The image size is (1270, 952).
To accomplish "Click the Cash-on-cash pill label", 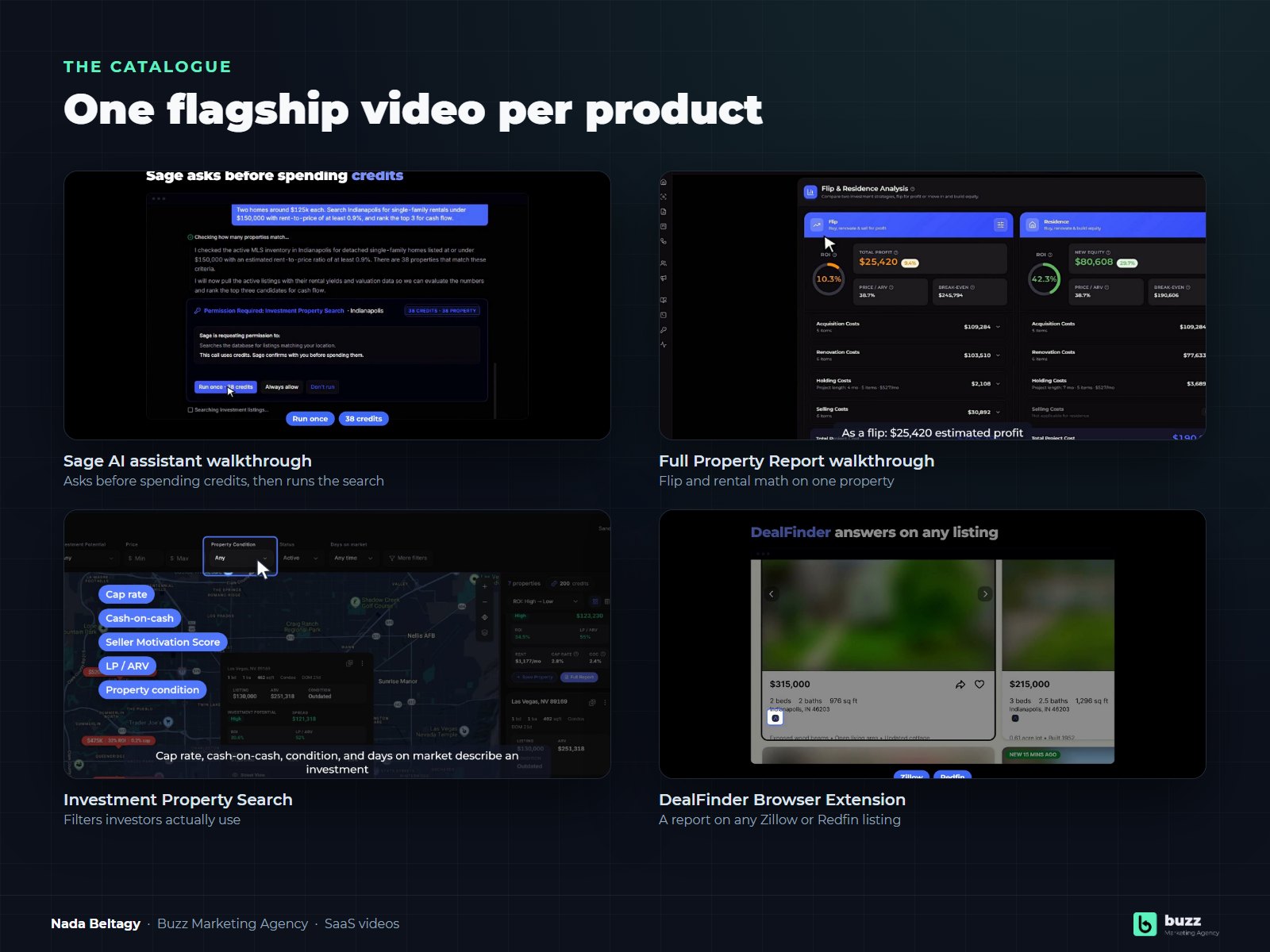I will [x=140, y=618].
